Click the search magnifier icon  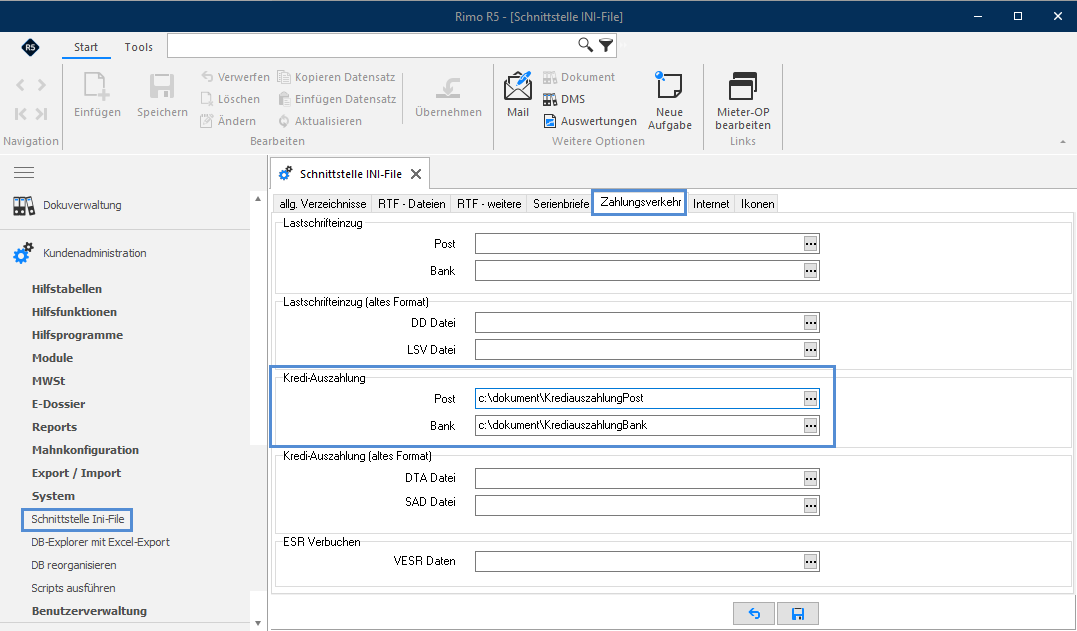585,45
